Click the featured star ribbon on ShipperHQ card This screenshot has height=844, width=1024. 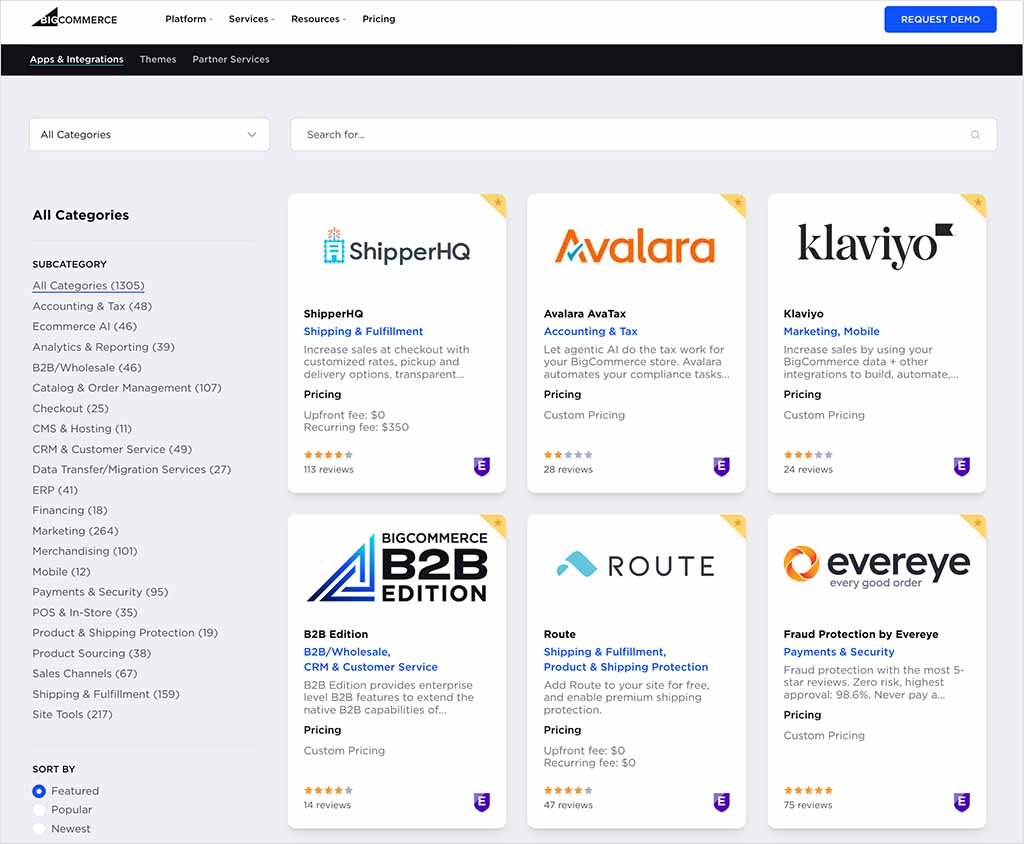496,203
